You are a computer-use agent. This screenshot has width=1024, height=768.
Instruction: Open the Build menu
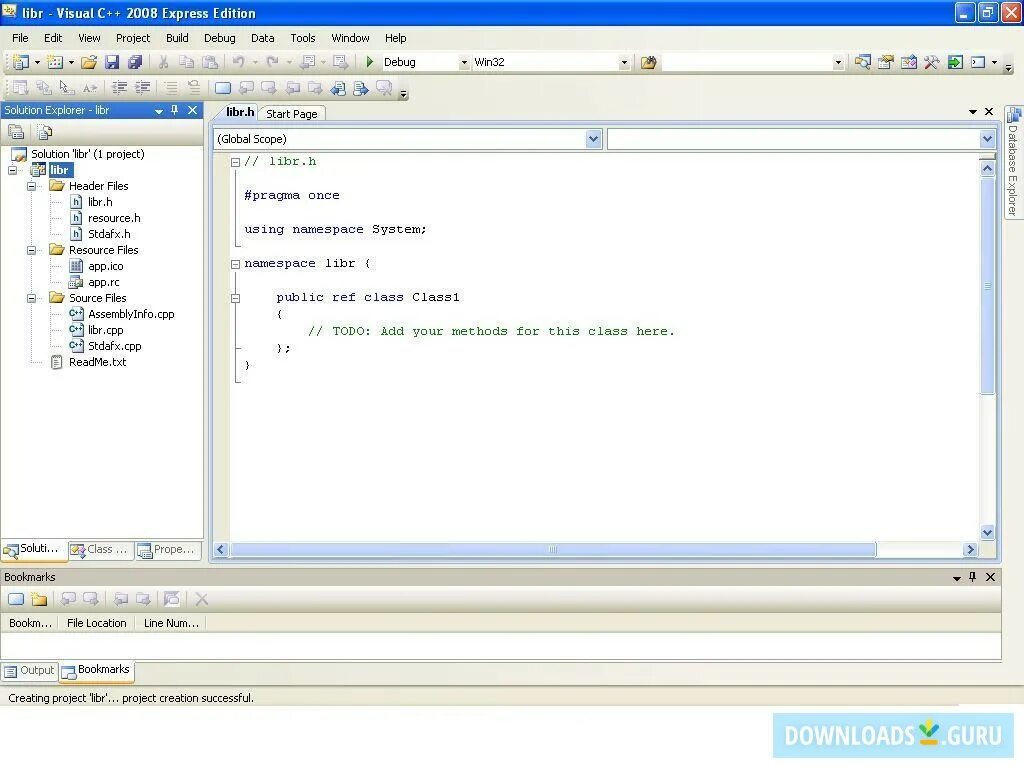[177, 38]
